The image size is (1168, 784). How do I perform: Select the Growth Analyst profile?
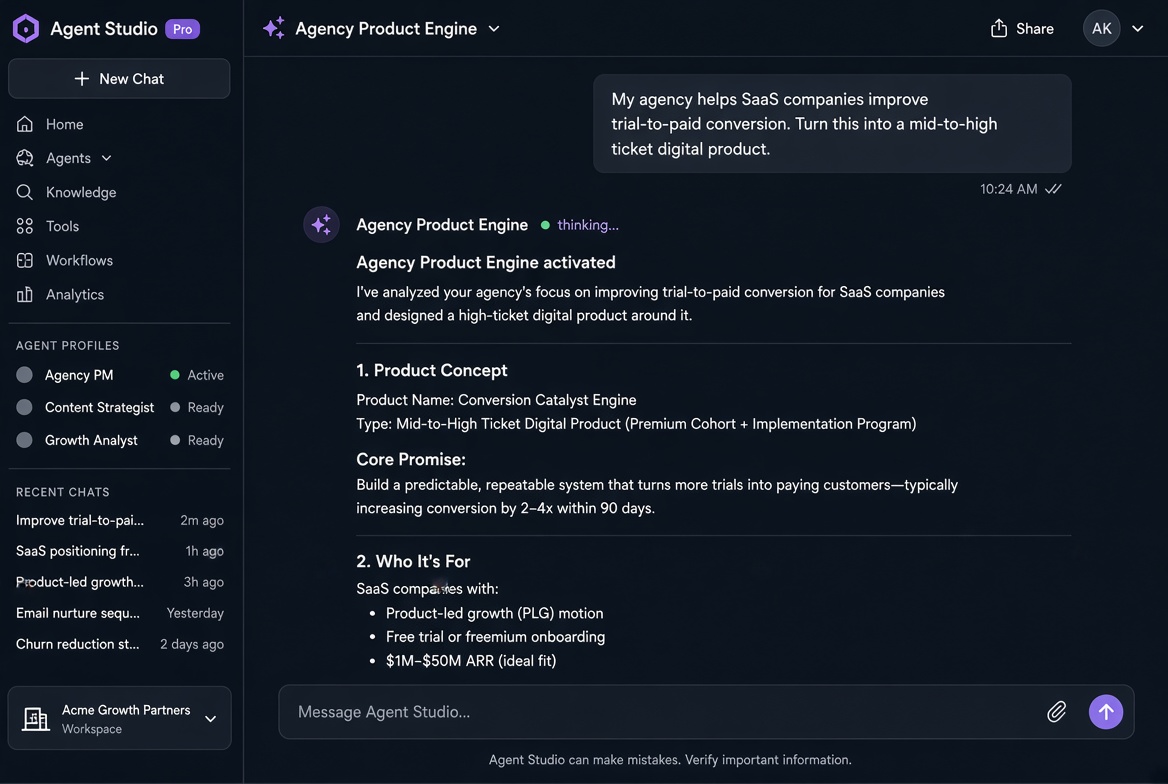119,440
